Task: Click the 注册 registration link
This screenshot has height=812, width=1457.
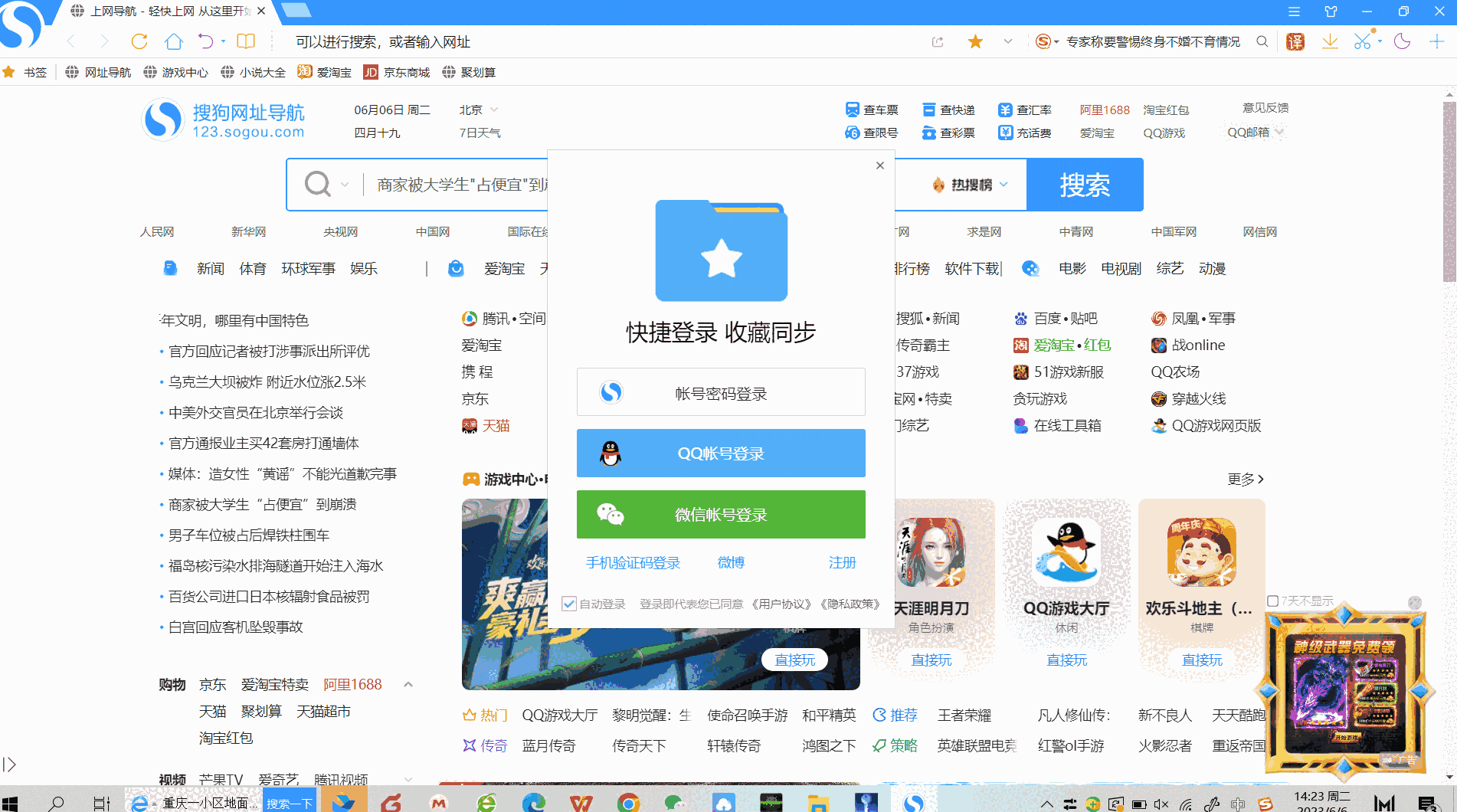Action: tap(842, 562)
